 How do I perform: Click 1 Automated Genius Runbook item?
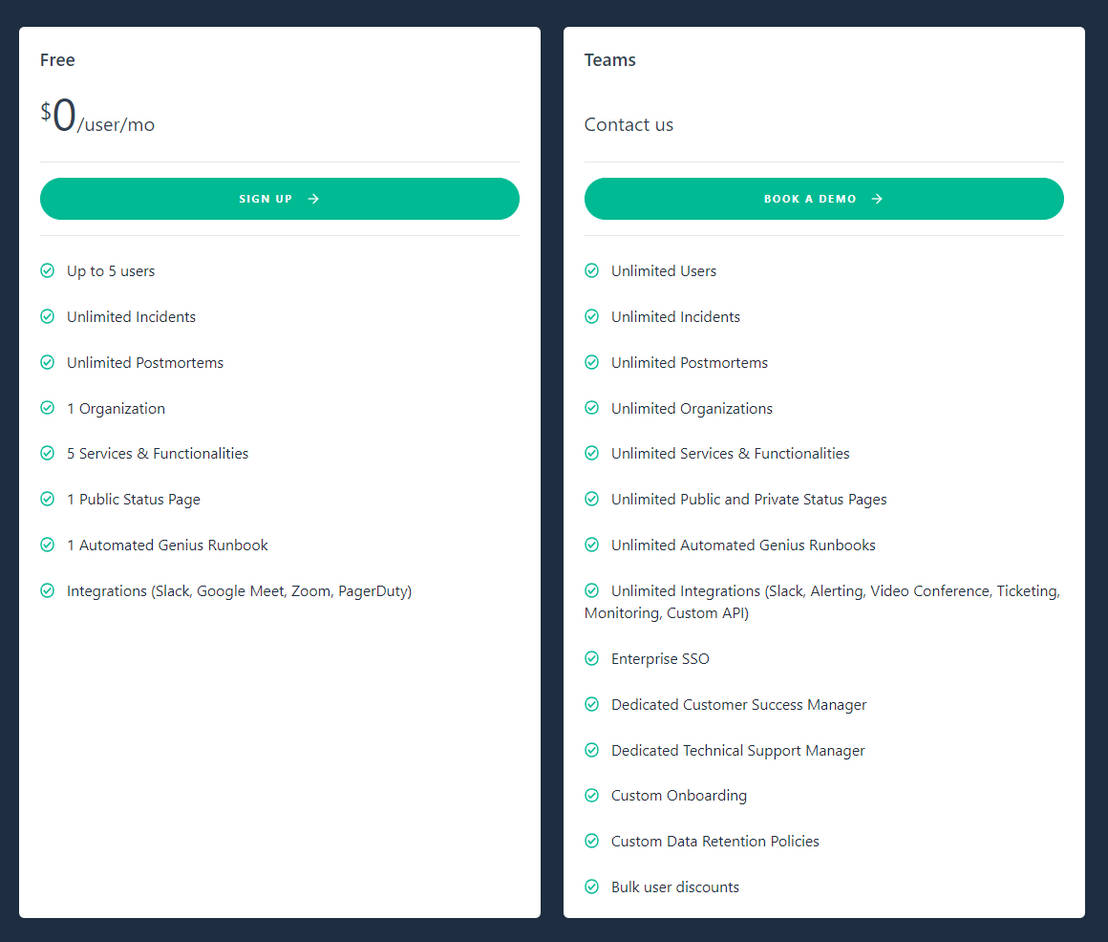click(x=167, y=545)
